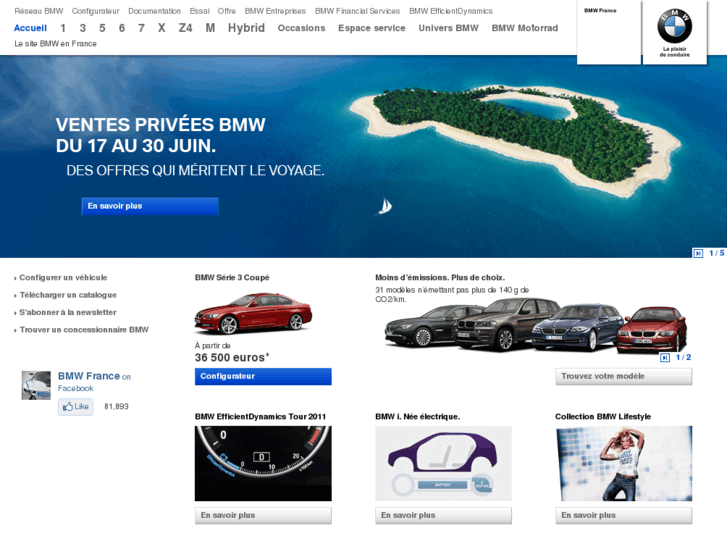Image resolution: width=727 pixels, height=545 pixels.
Task: Select the 5 series navigation item
Action: [102, 28]
